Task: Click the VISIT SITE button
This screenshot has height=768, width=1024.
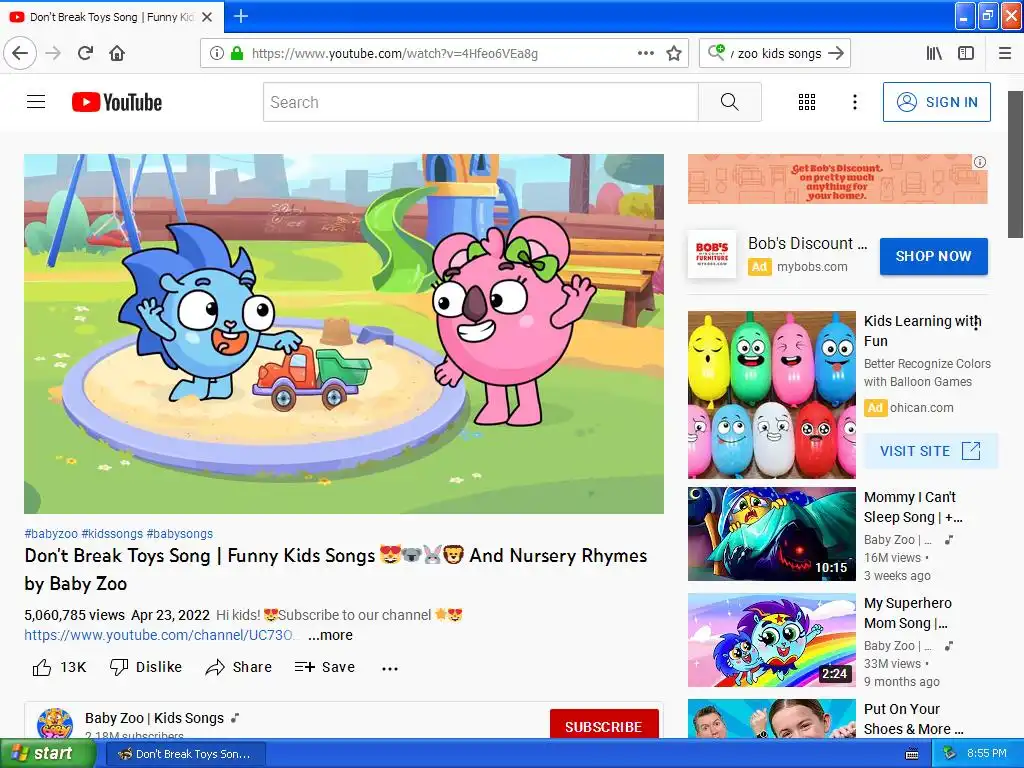Action: click(x=930, y=451)
